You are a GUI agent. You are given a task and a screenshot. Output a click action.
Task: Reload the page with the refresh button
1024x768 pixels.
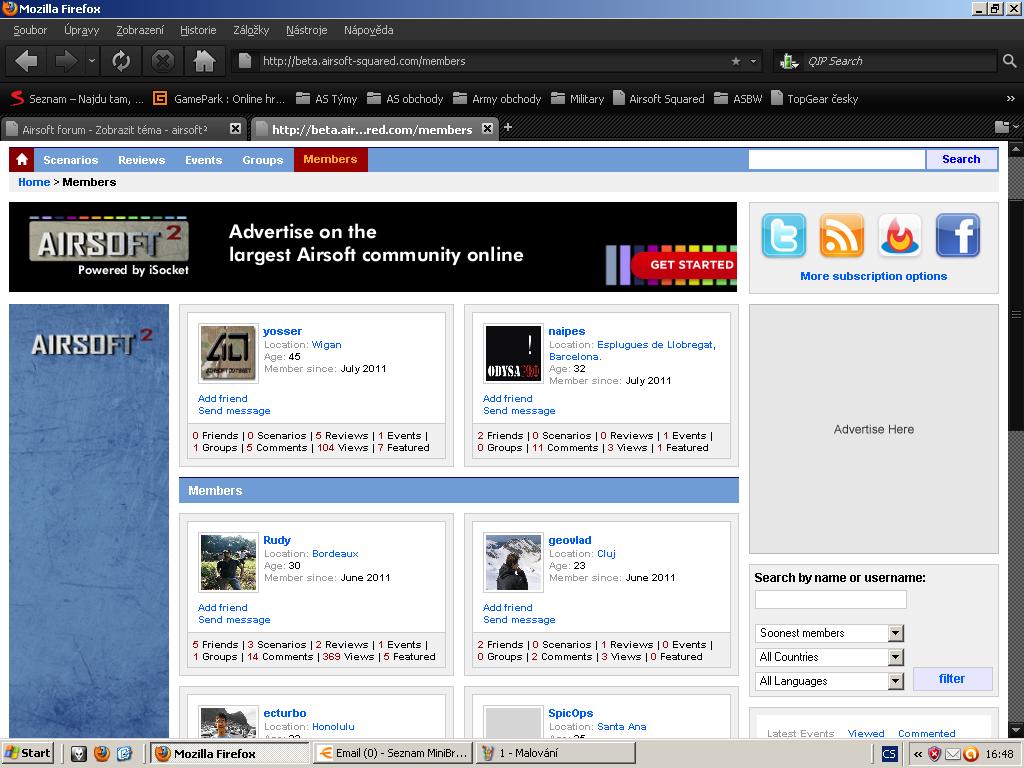point(121,61)
